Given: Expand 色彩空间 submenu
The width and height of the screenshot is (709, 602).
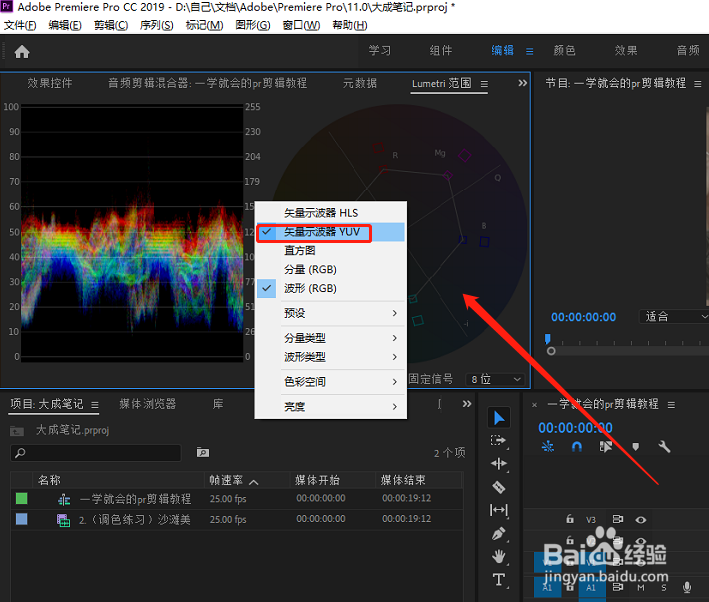Looking at the screenshot, I should [331, 382].
